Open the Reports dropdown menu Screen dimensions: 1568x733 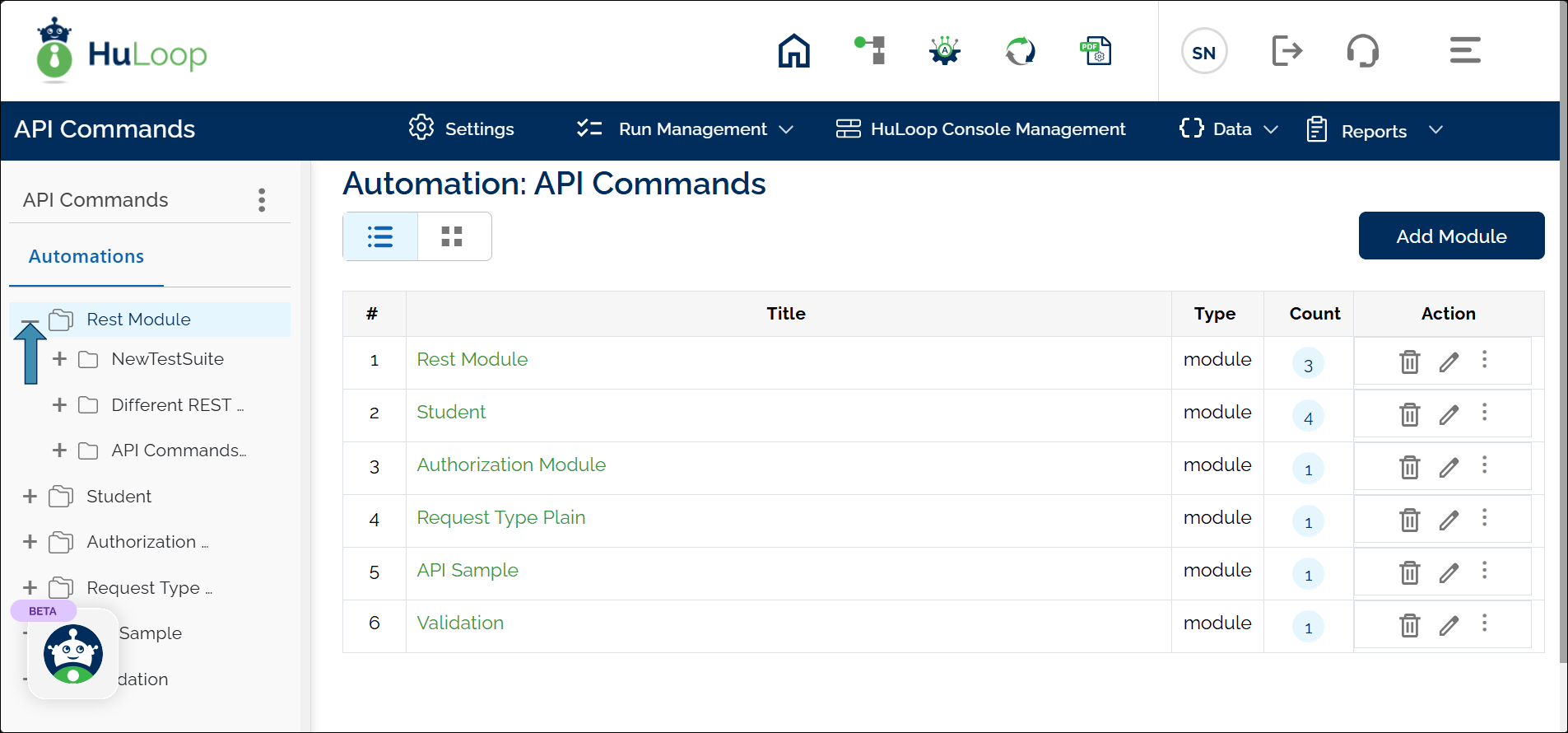[x=1375, y=131]
